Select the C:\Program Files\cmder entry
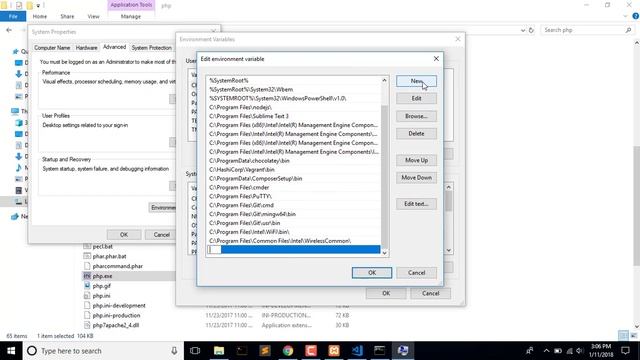This screenshot has width=640, height=360. [x=294, y=188]
